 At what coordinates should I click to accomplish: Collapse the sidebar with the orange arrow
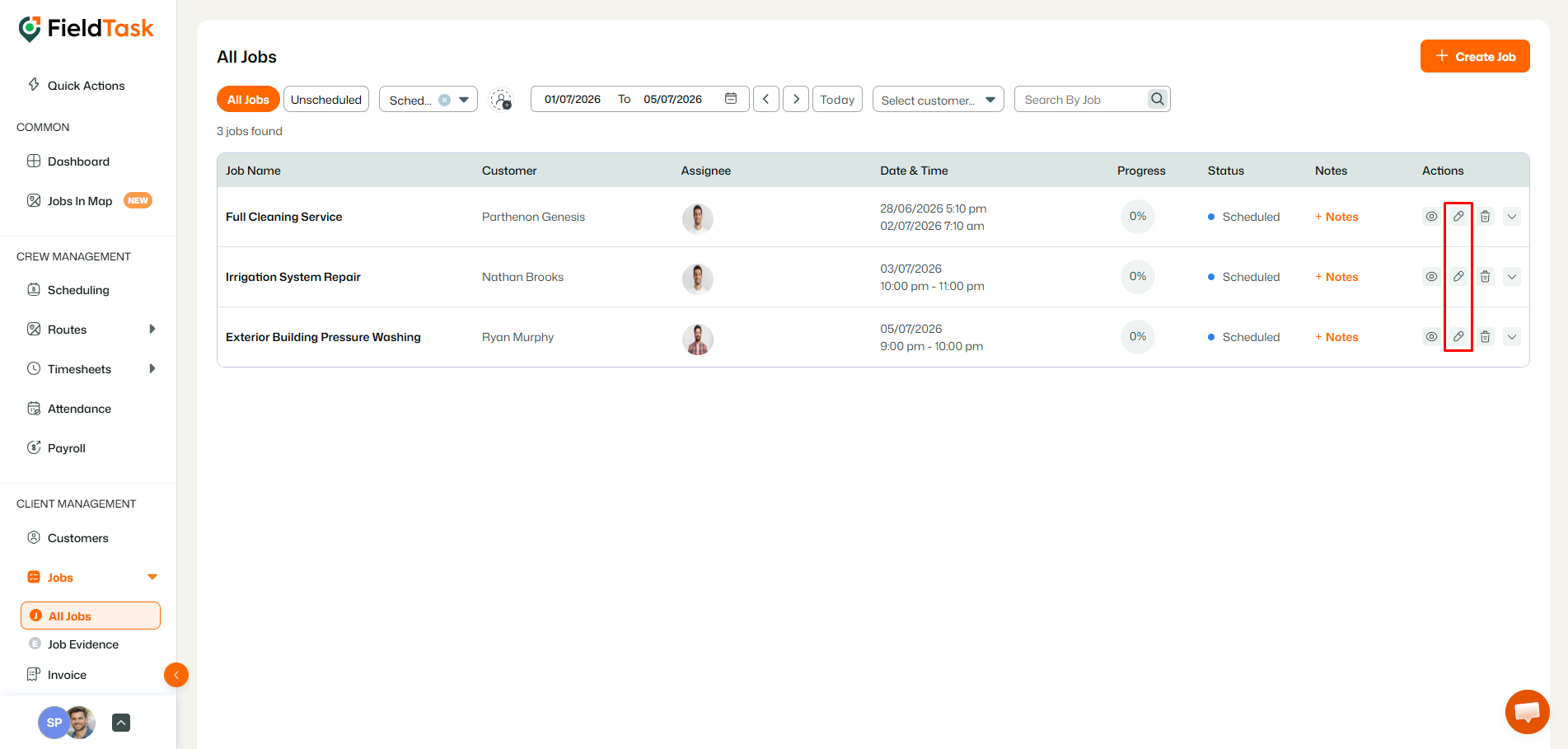coord(176,675)
